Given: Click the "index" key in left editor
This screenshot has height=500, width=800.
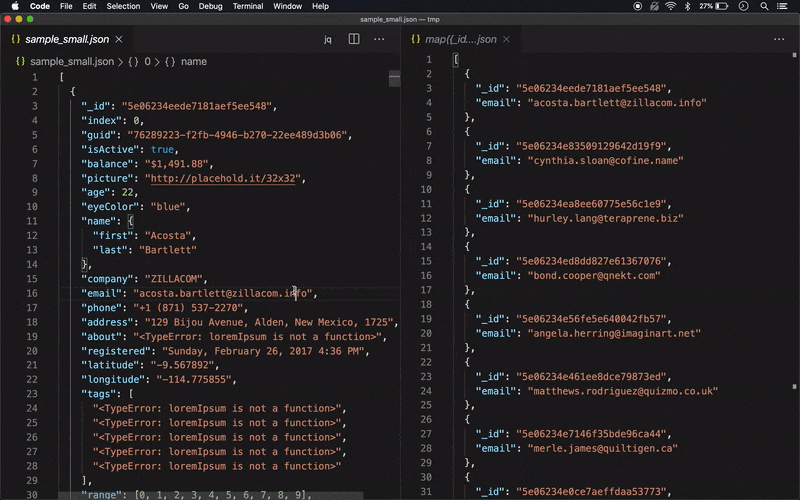Looking at the screenshot, I should point(101,120).
